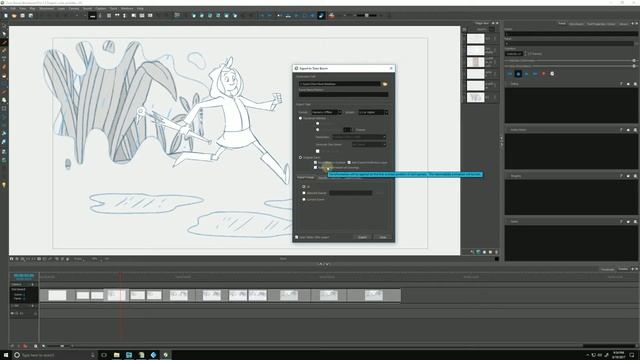The height and width of the screenshot is (360, 640).
Task: Select the Selected Scenes range option
Action: click(304, 193)
